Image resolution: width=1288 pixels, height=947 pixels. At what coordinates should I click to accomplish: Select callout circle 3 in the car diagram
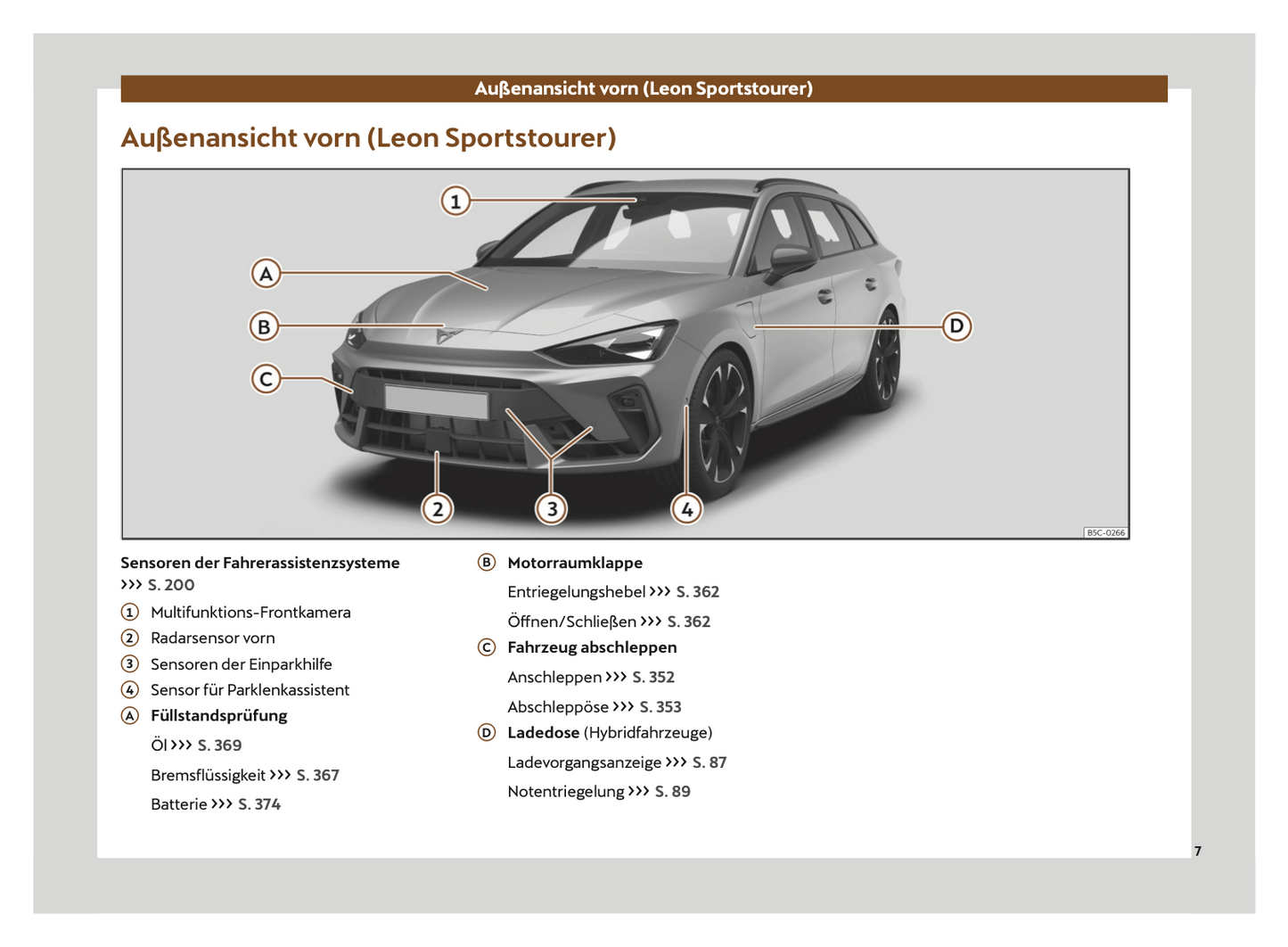(552, 509)
